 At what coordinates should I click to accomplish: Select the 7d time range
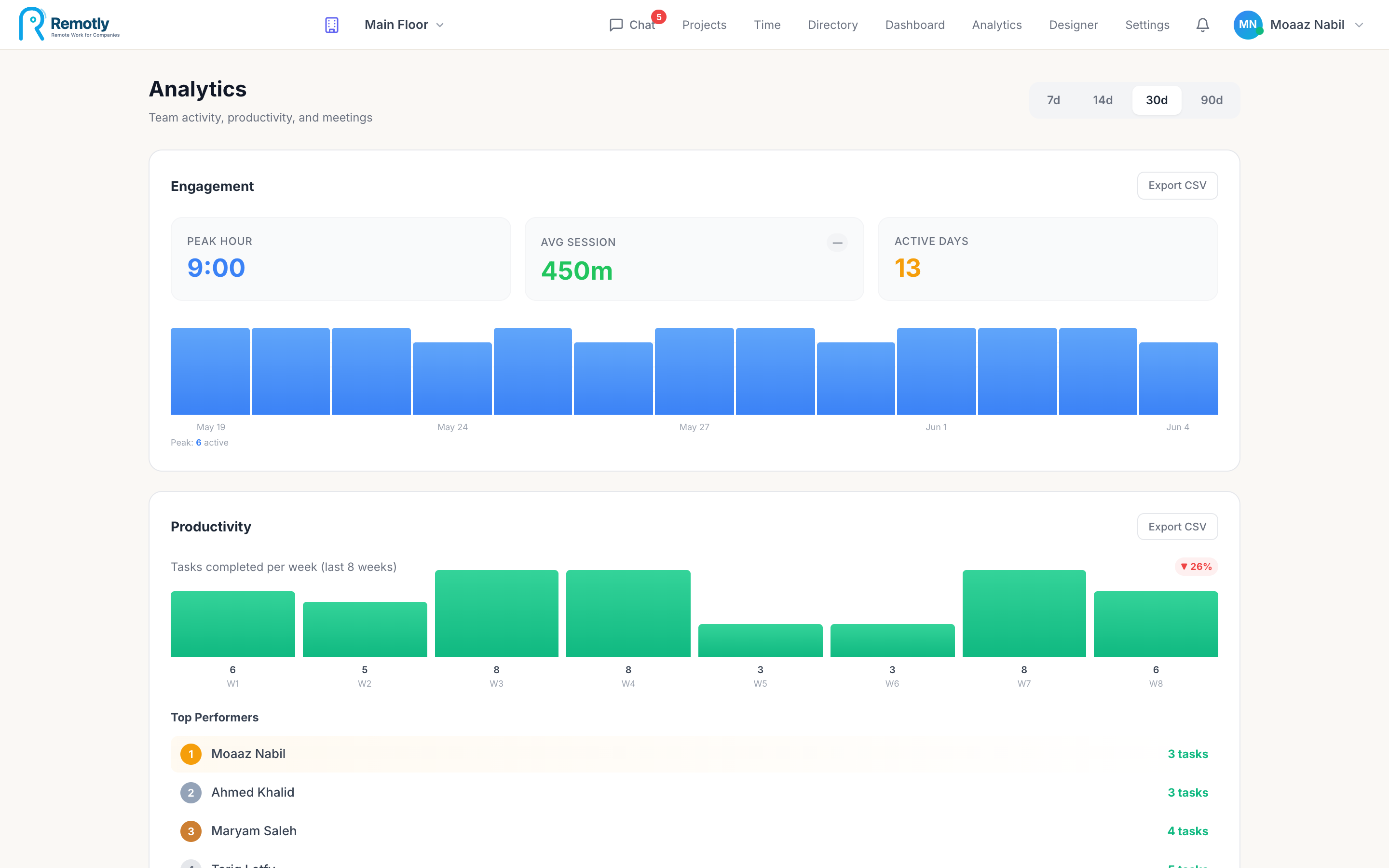click(1053, 100)
